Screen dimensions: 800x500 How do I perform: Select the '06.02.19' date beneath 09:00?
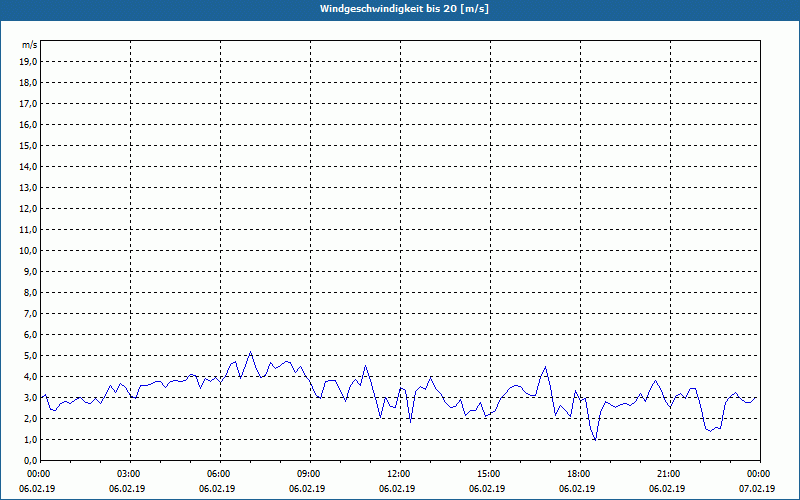(308, 488)
